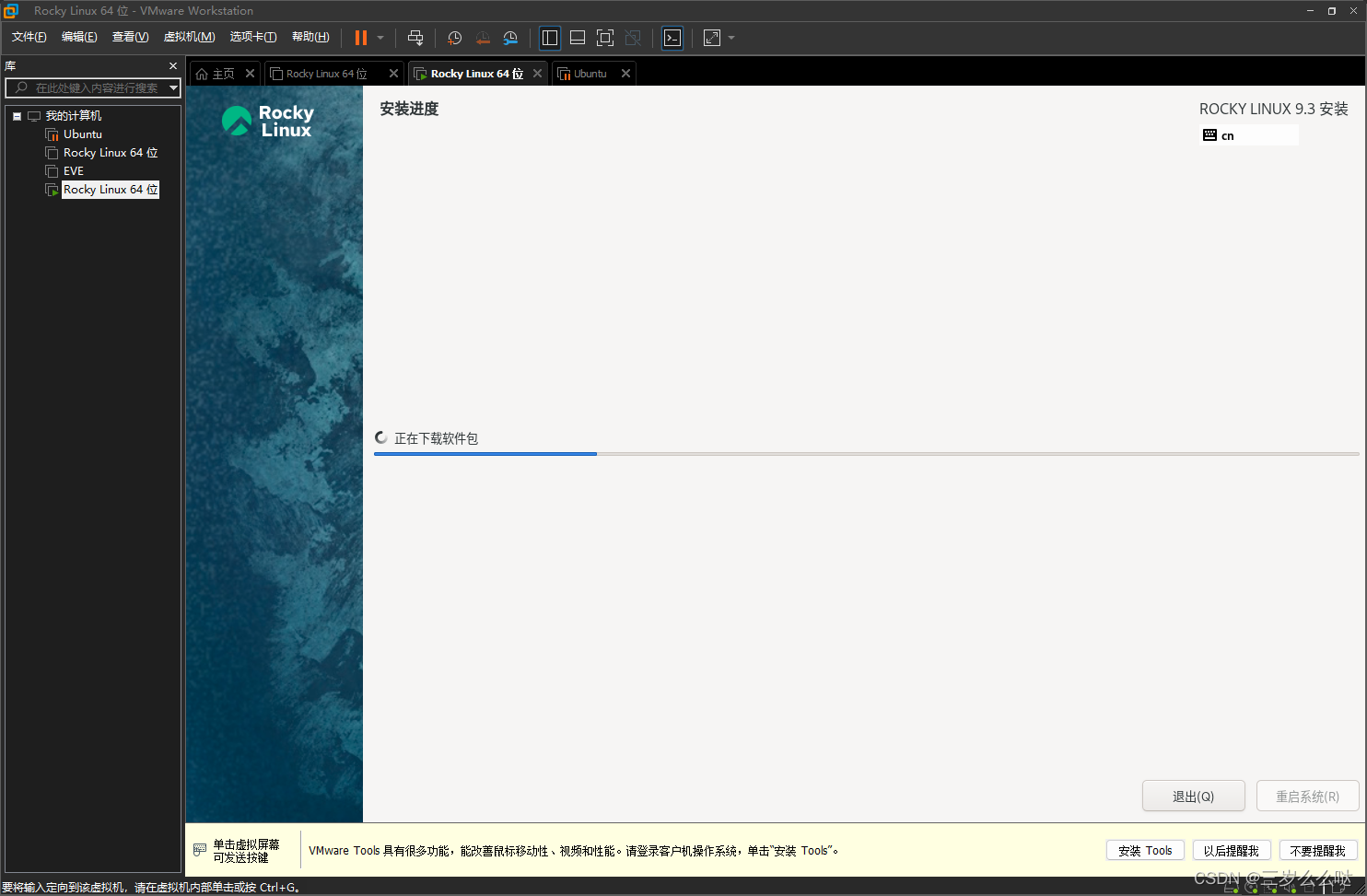The image size is (1367, 896).
Task: Open the 选项卡(T) menu
Action: pyautogui.click(x=252, y=37)
